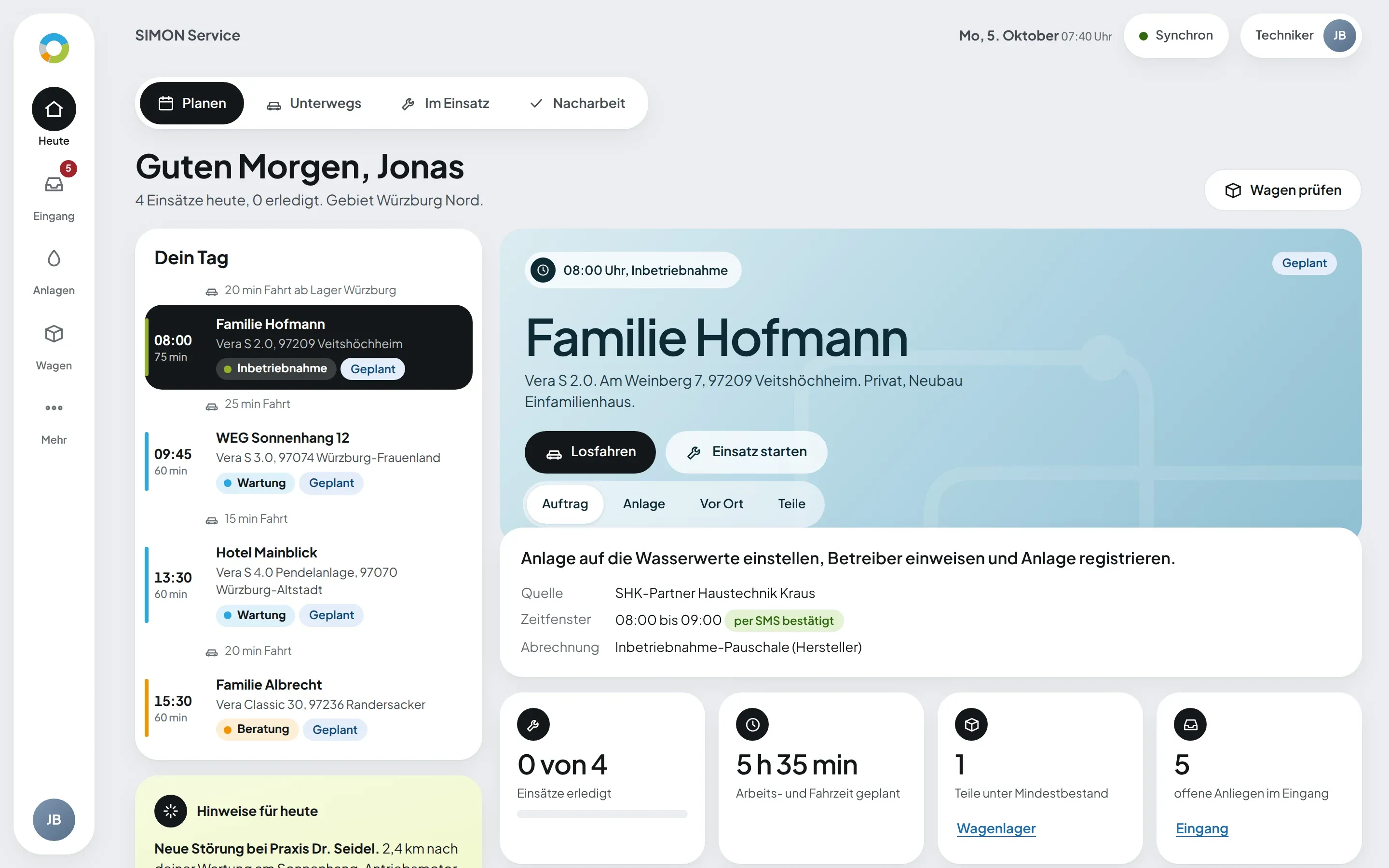Click the per SMS bestätigt badge
The image size is (1389, 868).
click(x=783, y=621)
